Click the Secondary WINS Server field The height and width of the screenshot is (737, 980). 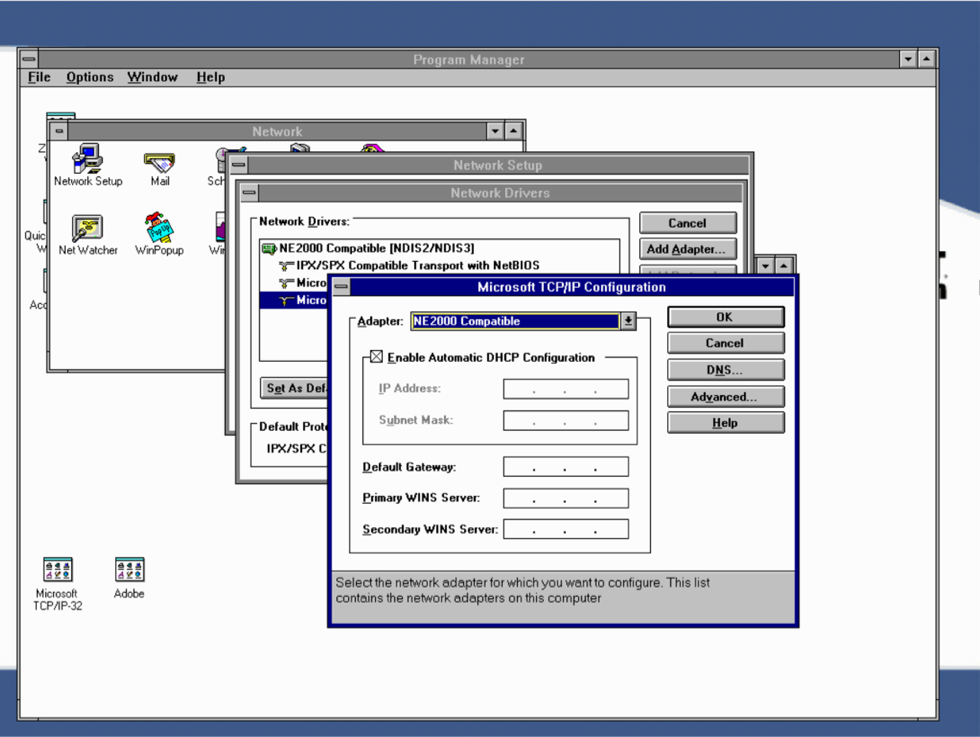pos(566,529)
